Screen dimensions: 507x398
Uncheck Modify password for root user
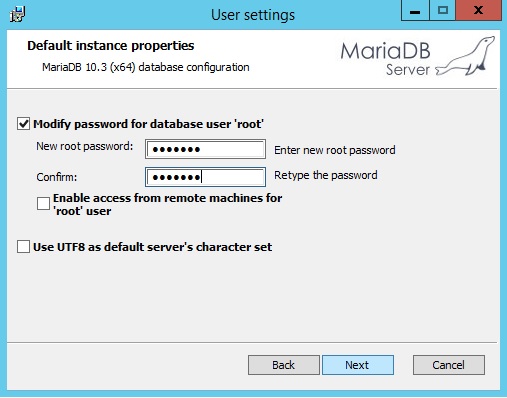click(23, 124)
